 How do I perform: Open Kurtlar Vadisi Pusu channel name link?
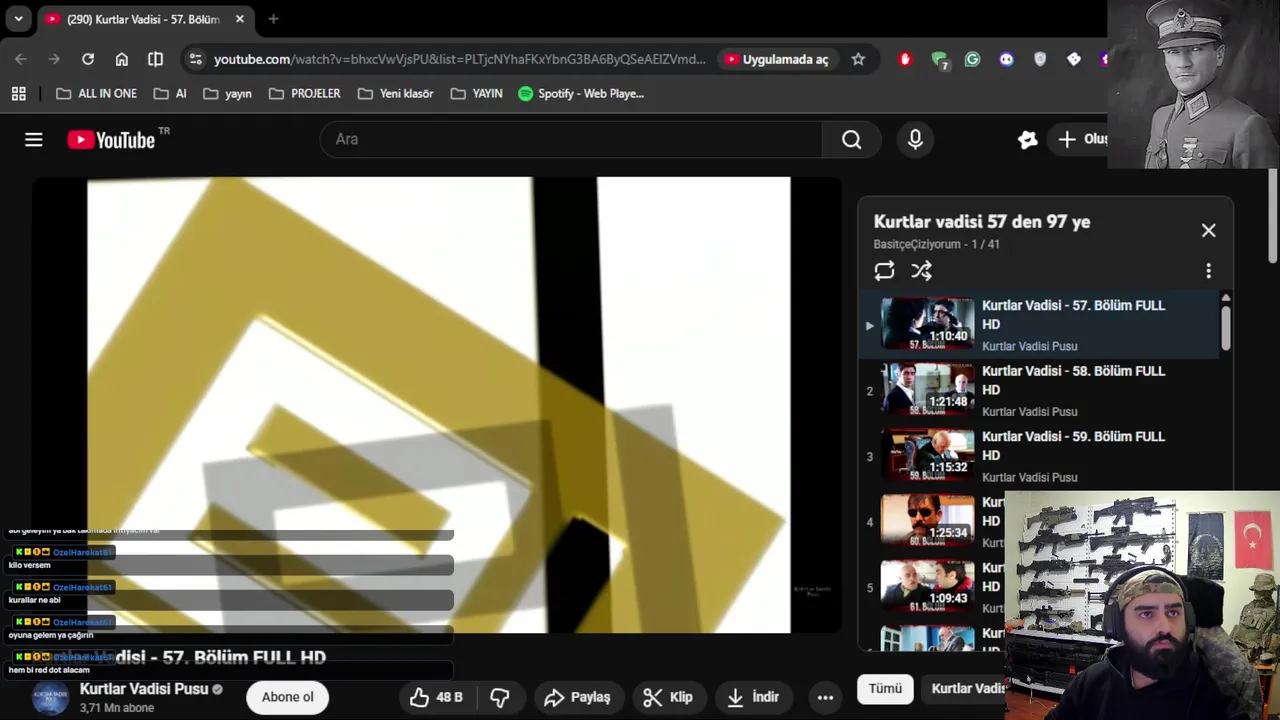[144, 689]
